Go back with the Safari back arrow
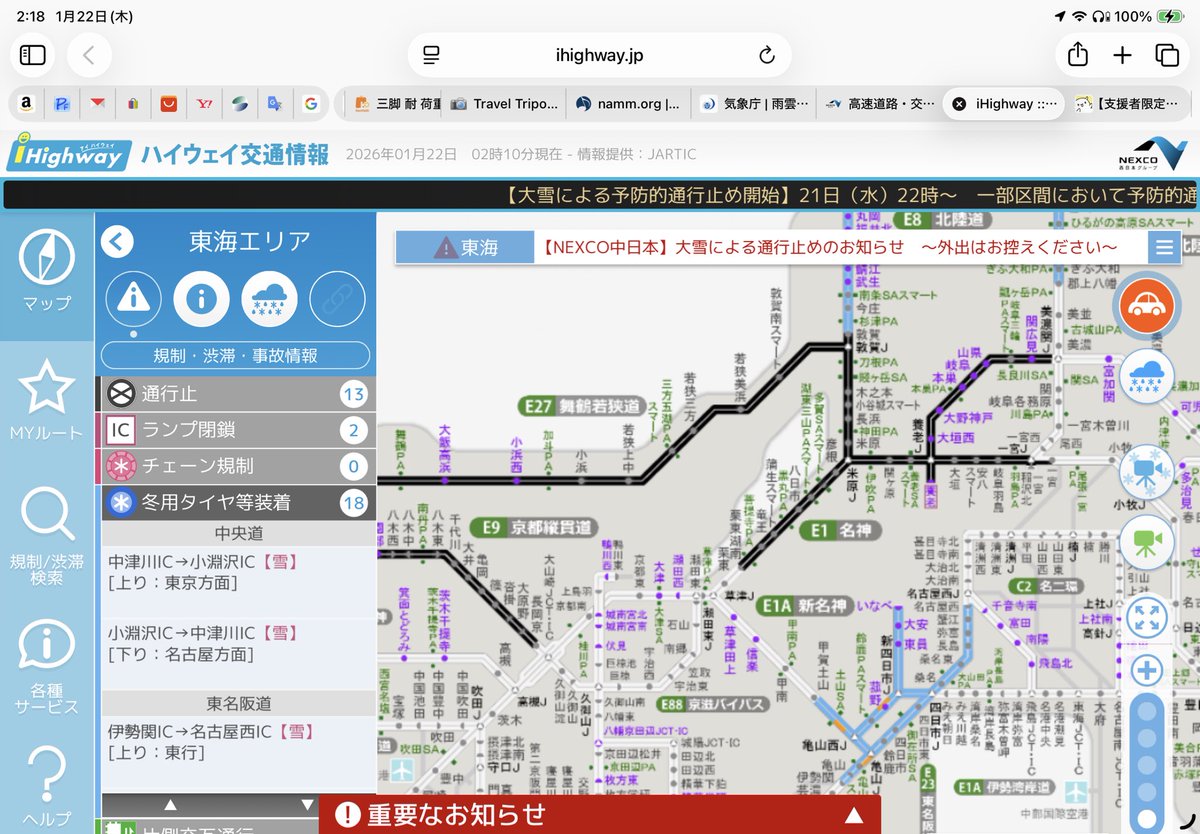Image resolution: width=1200 pixels, height=834 pixels. pyautogui.click(x=89, y=55)
